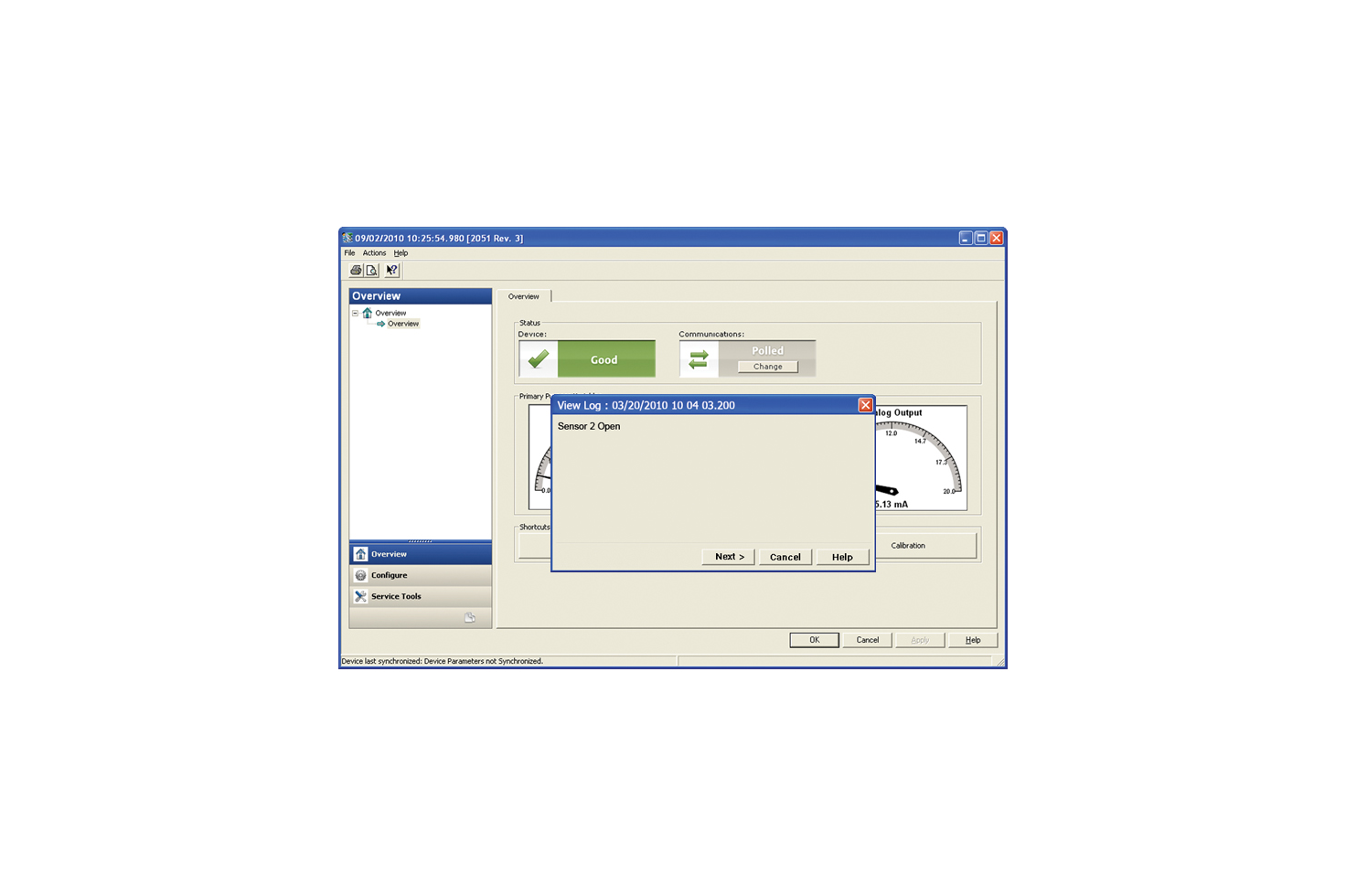This screenshot has width=1346, height=896.
Task: Click Help in the View Log dialog
Action: coord(843,557)
